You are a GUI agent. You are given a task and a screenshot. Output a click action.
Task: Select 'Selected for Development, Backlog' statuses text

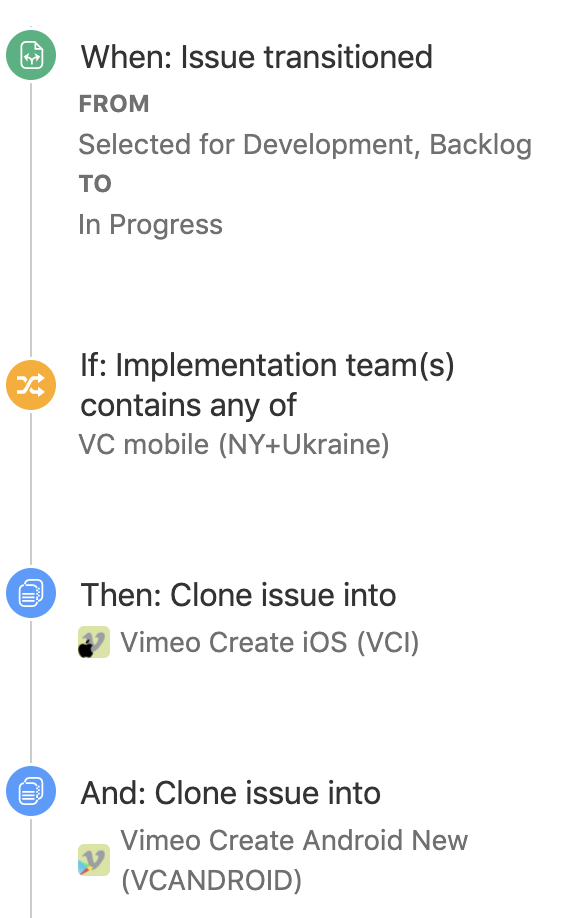305,145
